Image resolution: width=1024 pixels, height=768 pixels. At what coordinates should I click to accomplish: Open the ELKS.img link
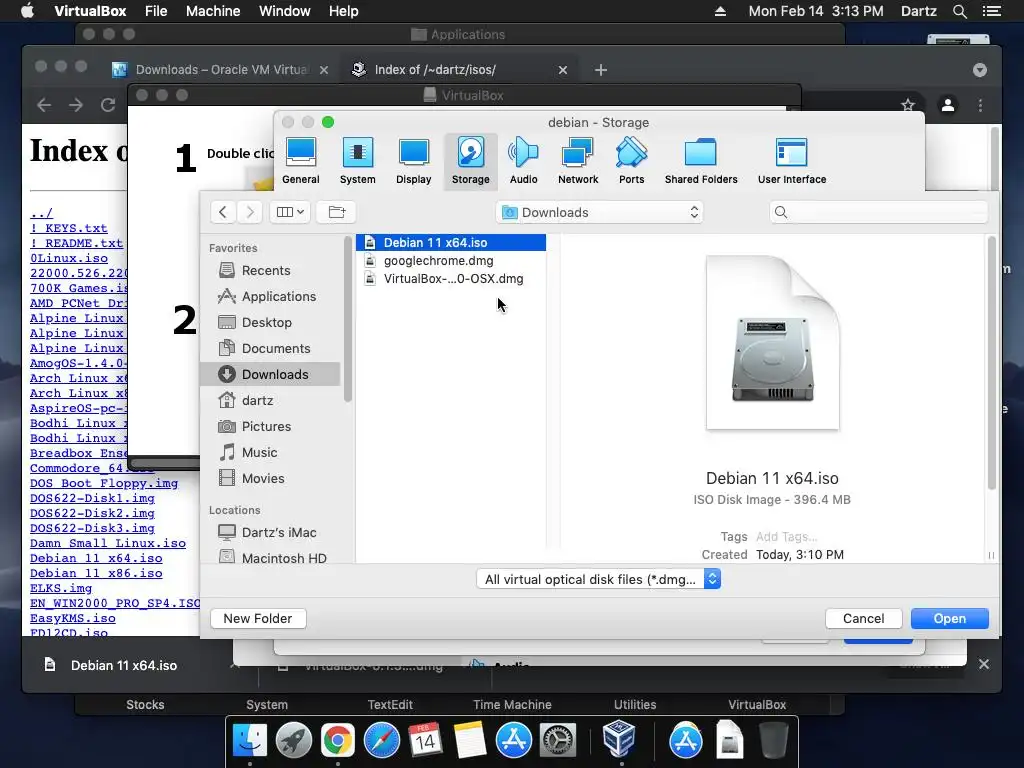click(61, 588)
